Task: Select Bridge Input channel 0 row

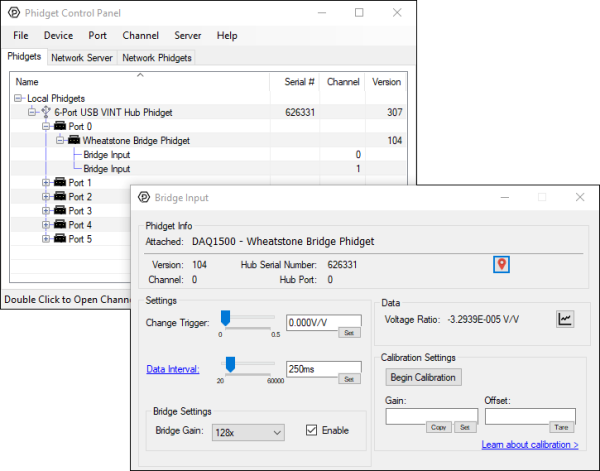Action: coord(209,155)
